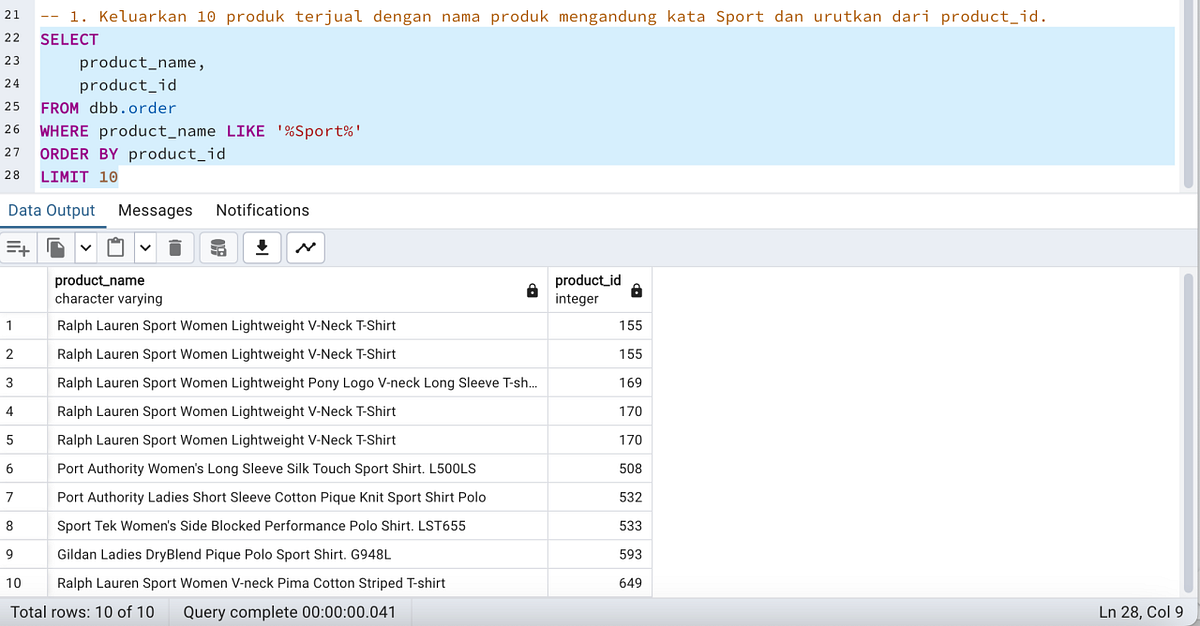Click the lock icon beside product_id header
This screenshot has width=1200, height=626.
[637, 290]
